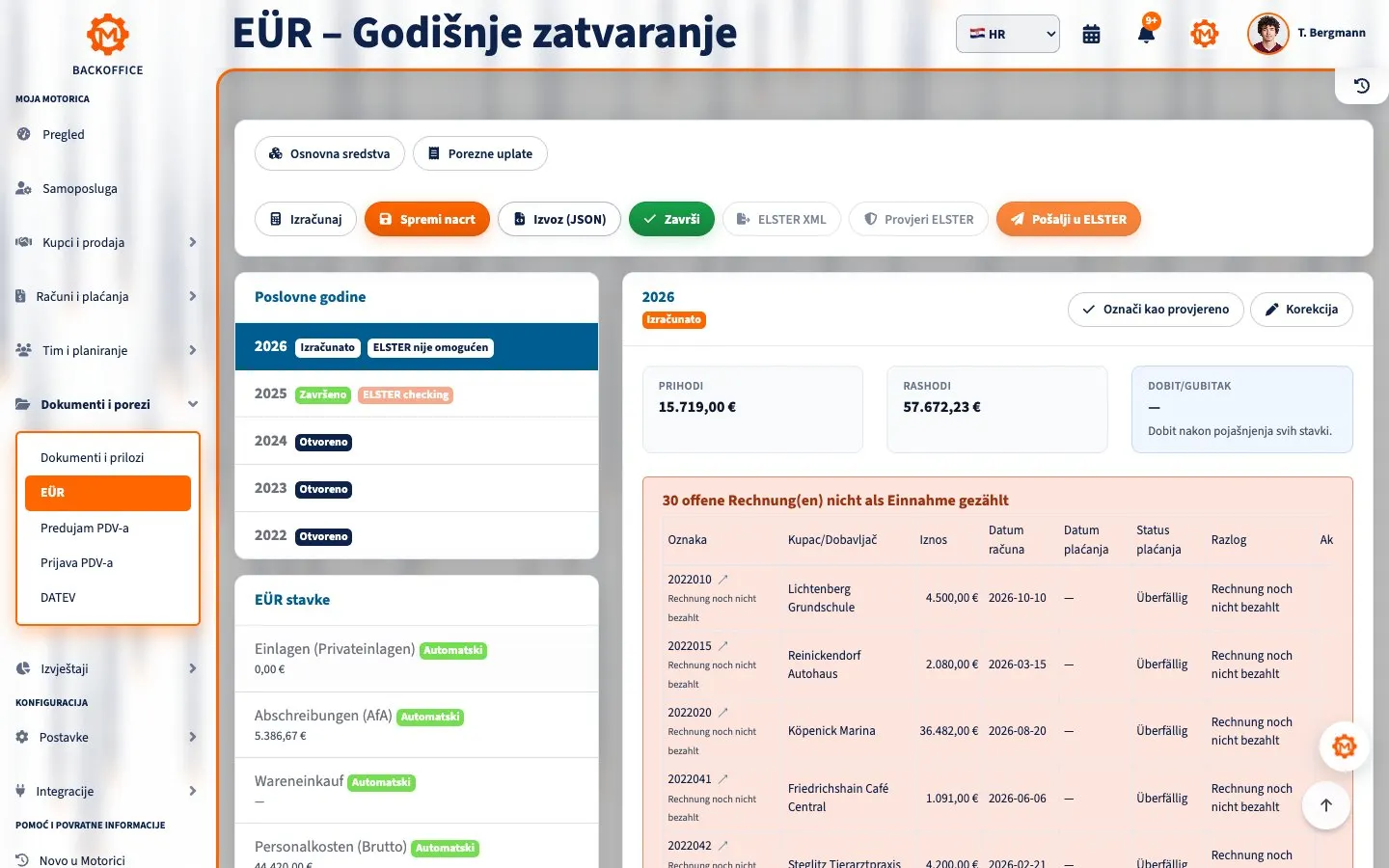Image resolution: width=1389 pixels, height=868 pixels.
Task: Click Pošalji u ELSTER button
Action: 1069,219
